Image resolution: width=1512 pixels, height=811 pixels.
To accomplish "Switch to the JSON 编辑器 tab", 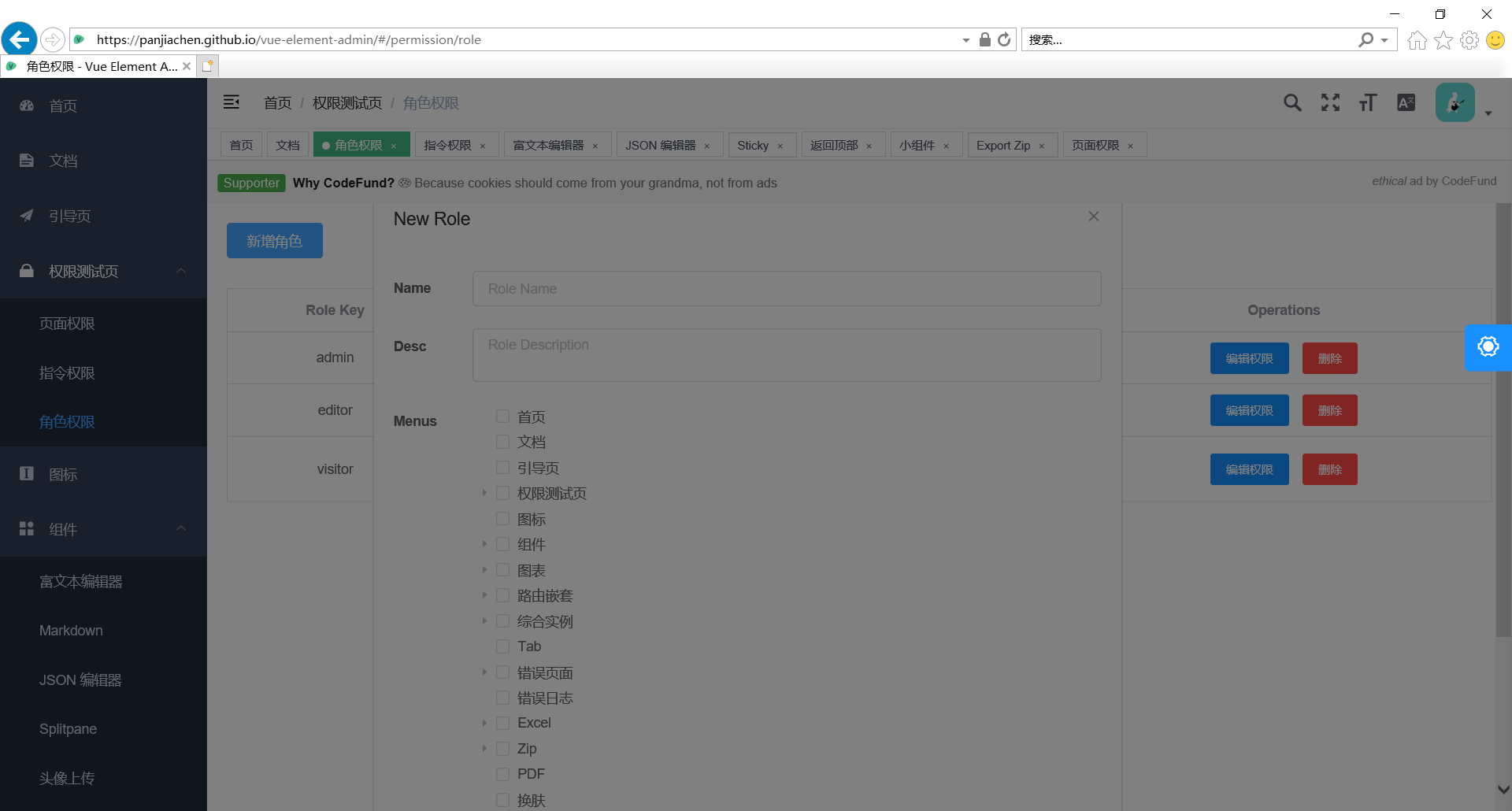I will tap(660, 144).
